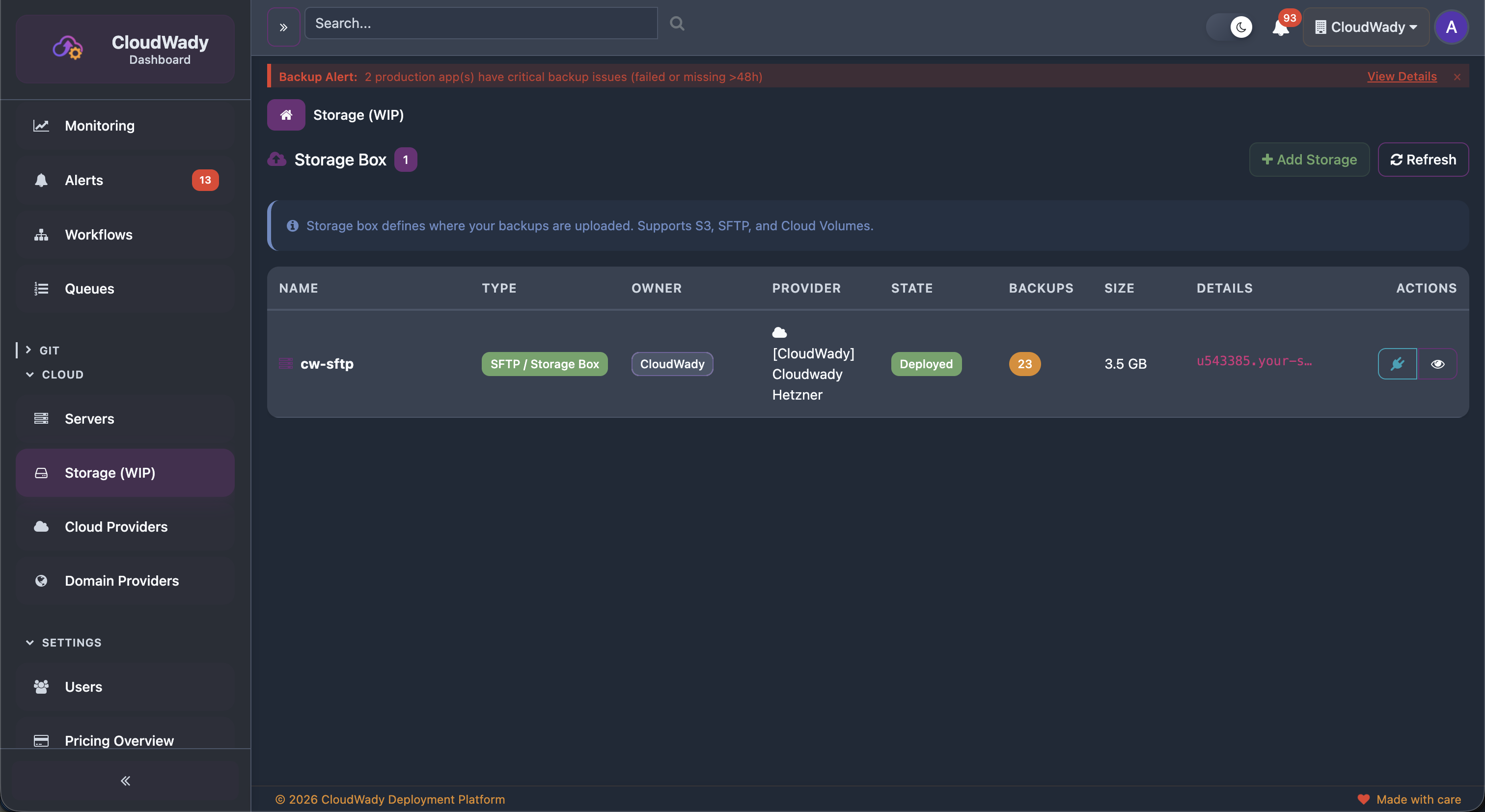This screenshot has height=812, width=1485.
Task: Click the search magnifier icon
Action: pos(677,24)
